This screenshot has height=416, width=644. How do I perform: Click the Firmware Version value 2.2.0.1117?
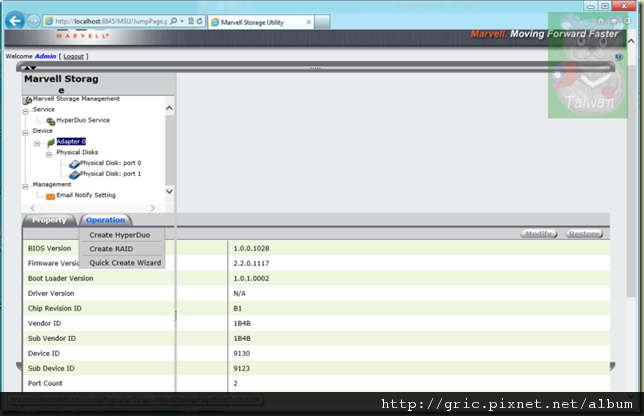pyautogui.click(x=251, y=263)
